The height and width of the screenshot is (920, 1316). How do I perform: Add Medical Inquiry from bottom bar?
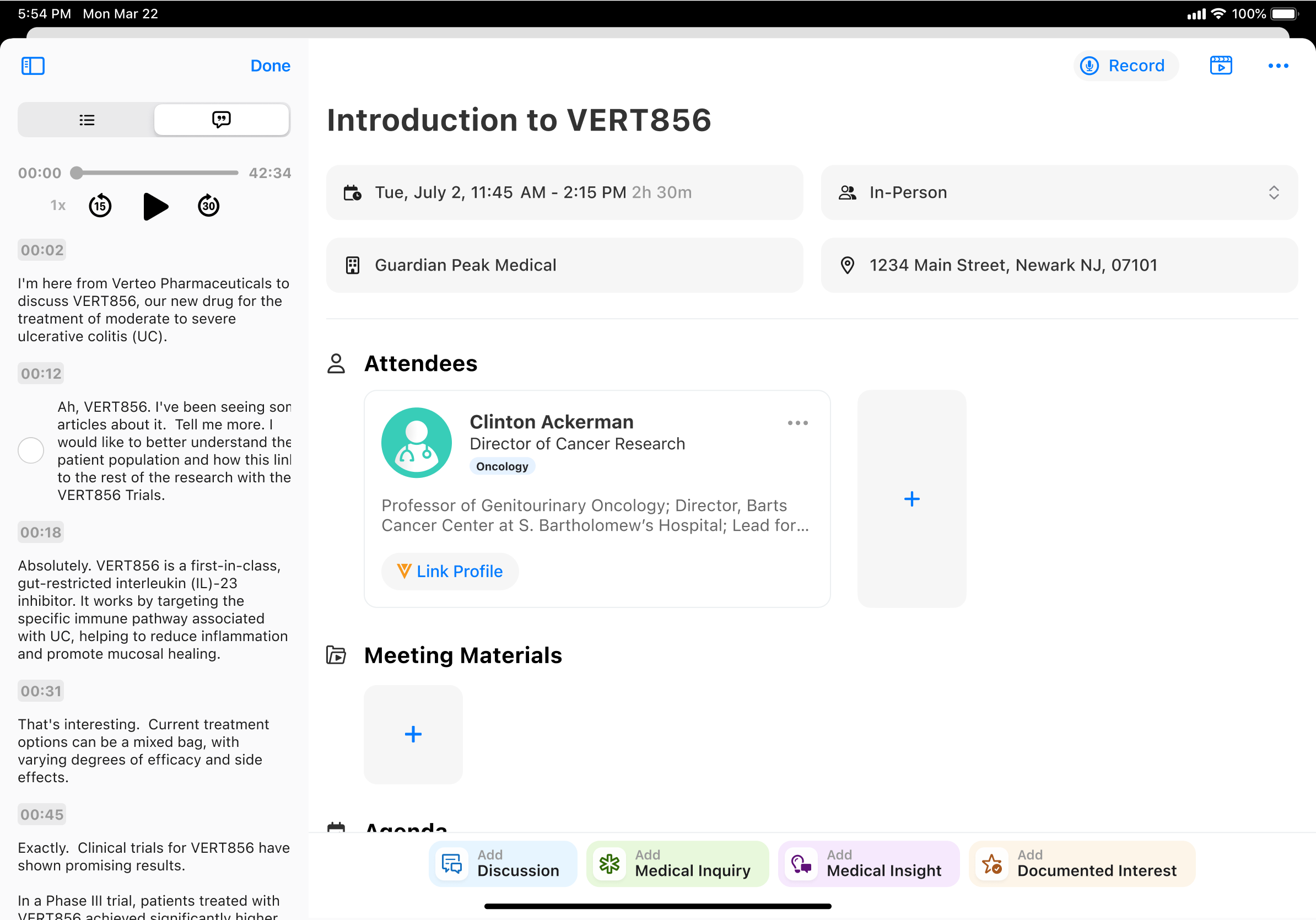coord(677,863)
